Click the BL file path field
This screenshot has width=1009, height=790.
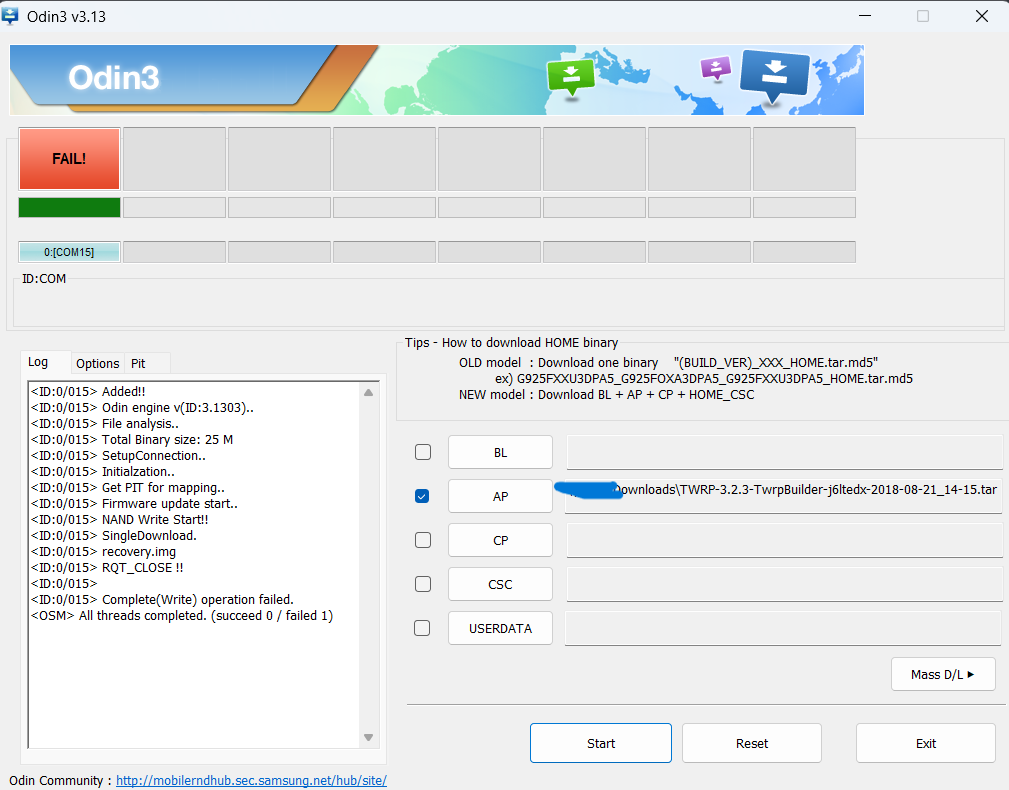pyautogui.click(x=784, y=452)
